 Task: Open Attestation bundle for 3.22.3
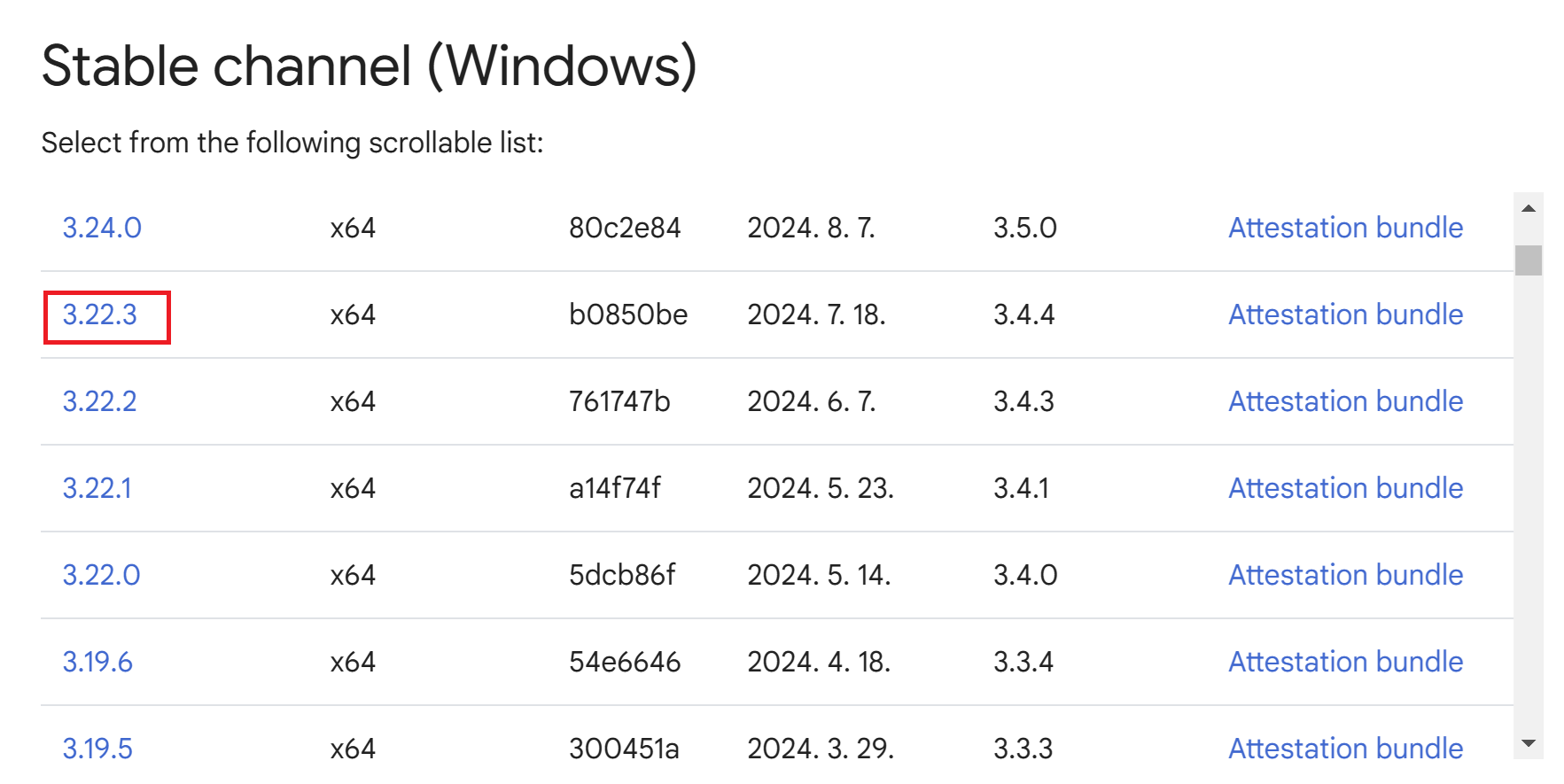(1345, 314)
